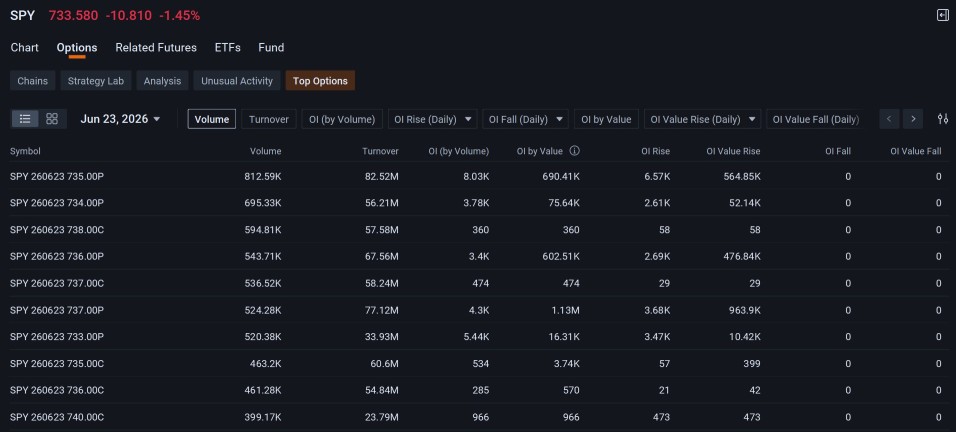Open SPY 260623 736.00P contract
956x432 pixels.
57,257
